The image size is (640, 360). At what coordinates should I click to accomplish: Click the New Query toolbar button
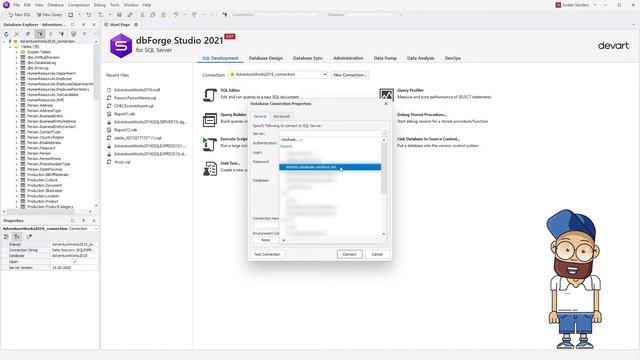(x=49, y=15)
